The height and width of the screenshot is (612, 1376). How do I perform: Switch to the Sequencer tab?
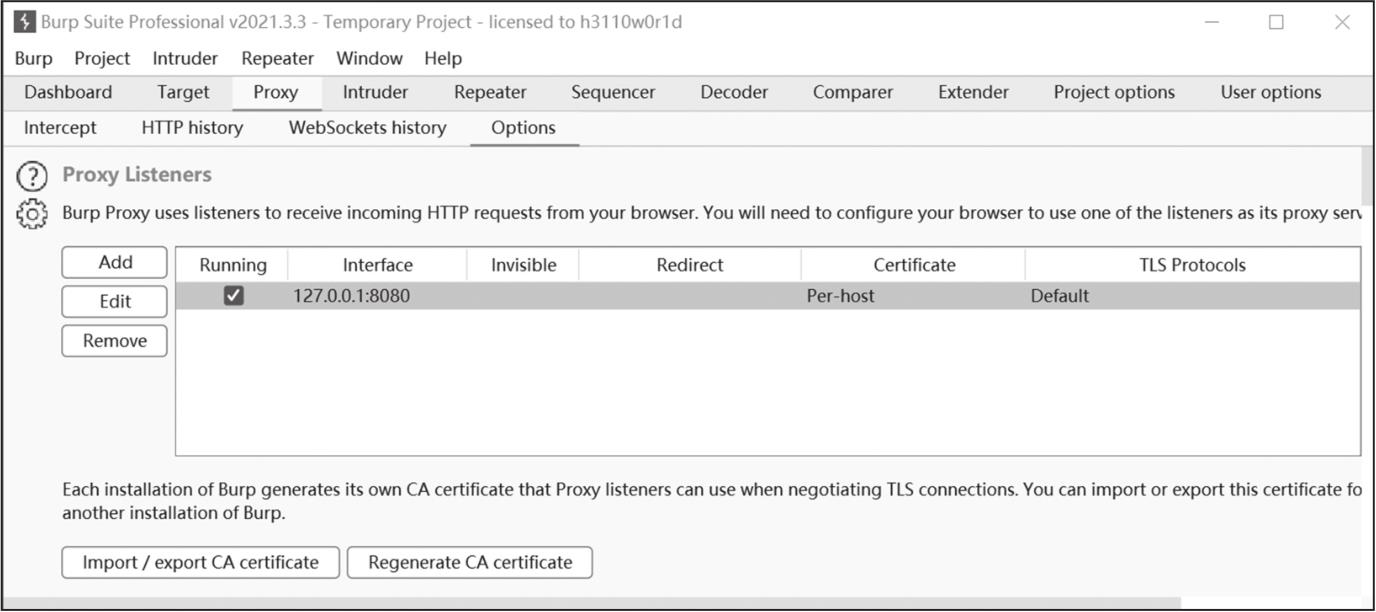pyautogui.click(x=613, y=92)
